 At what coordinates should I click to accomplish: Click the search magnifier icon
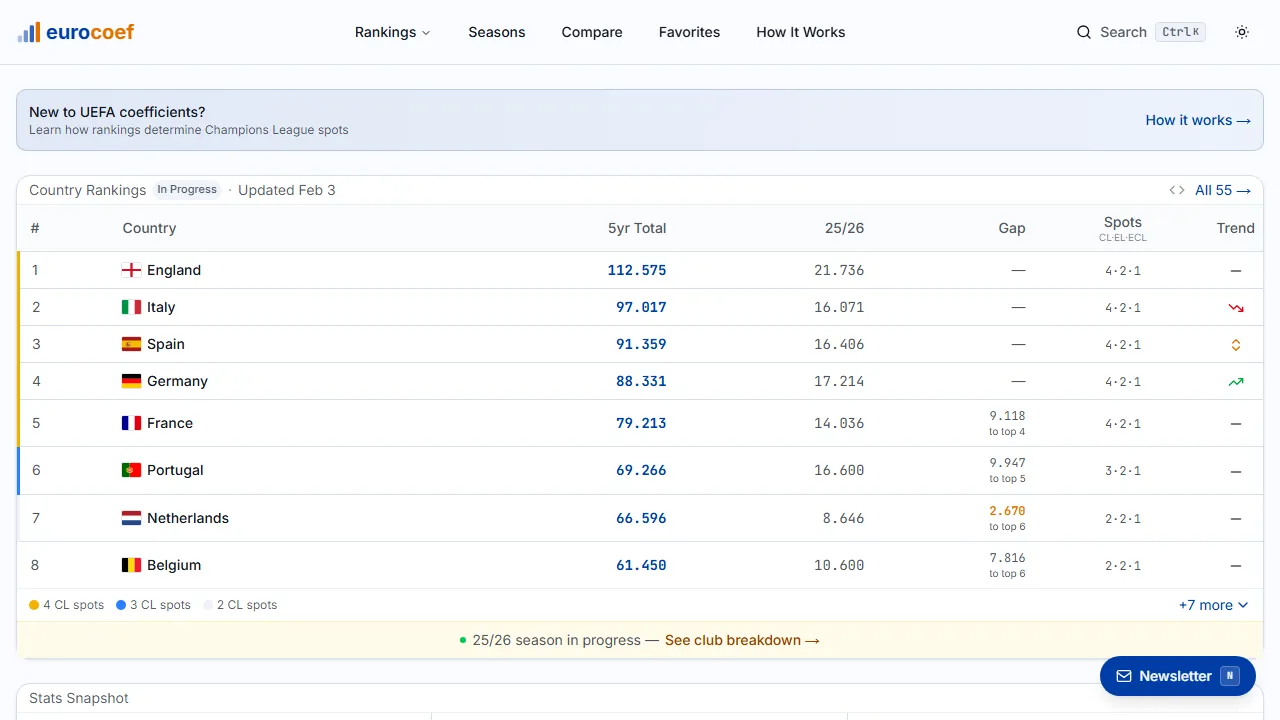1084,32
